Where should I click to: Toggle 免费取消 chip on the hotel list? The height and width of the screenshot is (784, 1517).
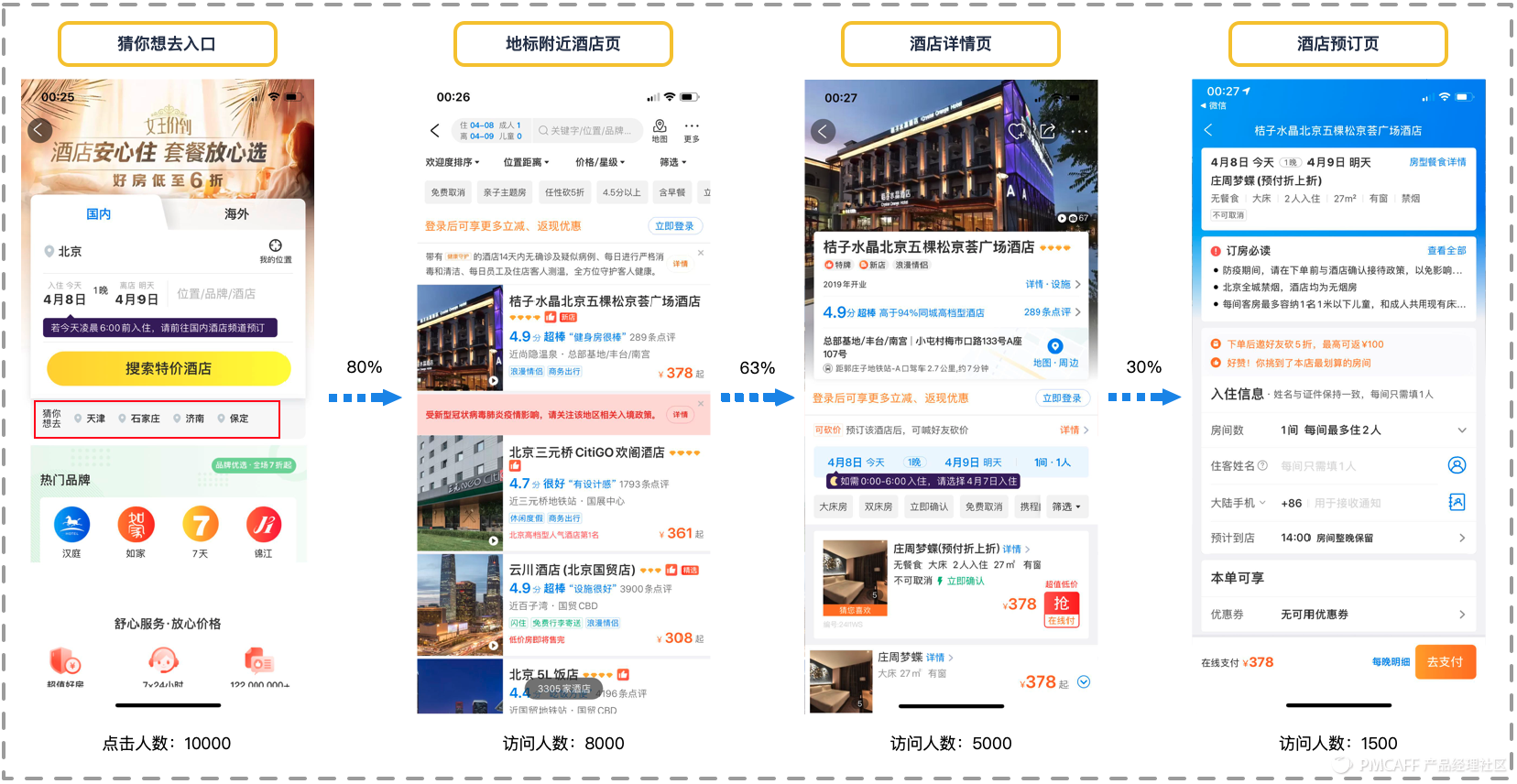448,192
